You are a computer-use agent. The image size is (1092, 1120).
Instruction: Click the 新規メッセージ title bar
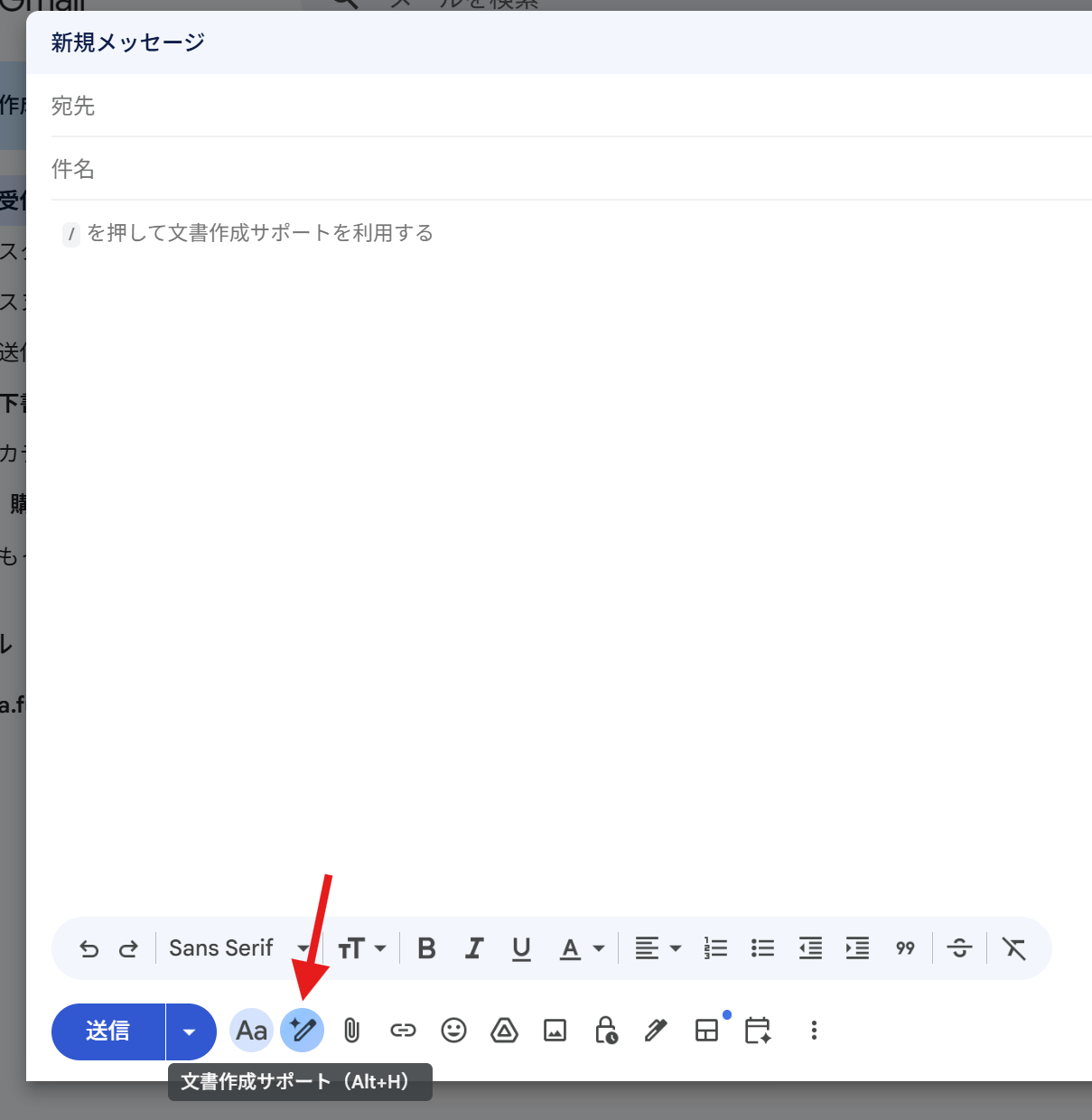point(559,42)
